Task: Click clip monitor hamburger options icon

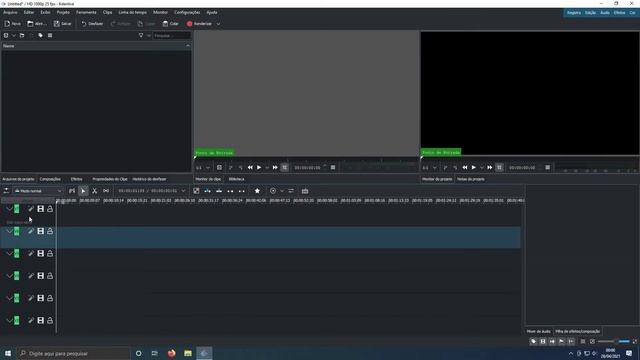Action: 333,167
